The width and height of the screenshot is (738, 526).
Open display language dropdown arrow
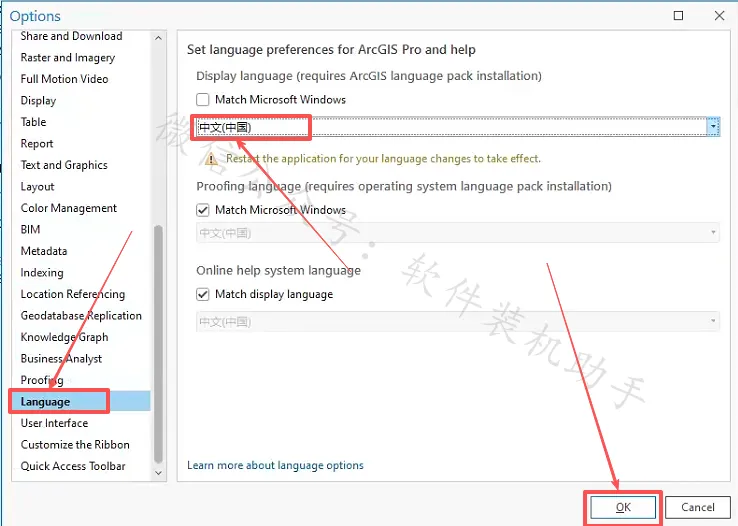(x=713, y=127)
